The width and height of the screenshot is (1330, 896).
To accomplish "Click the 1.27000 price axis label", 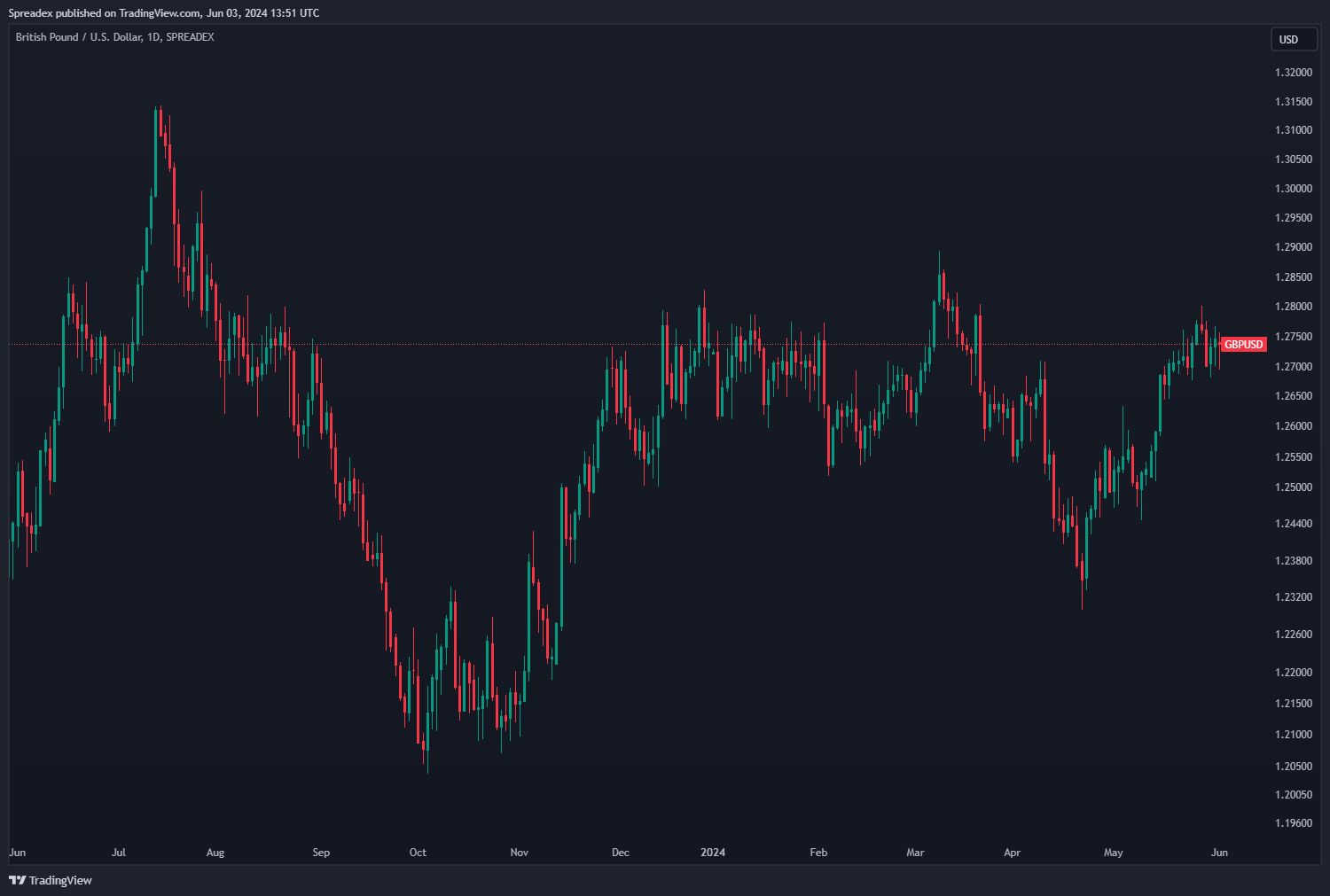I will [1294, 367].
